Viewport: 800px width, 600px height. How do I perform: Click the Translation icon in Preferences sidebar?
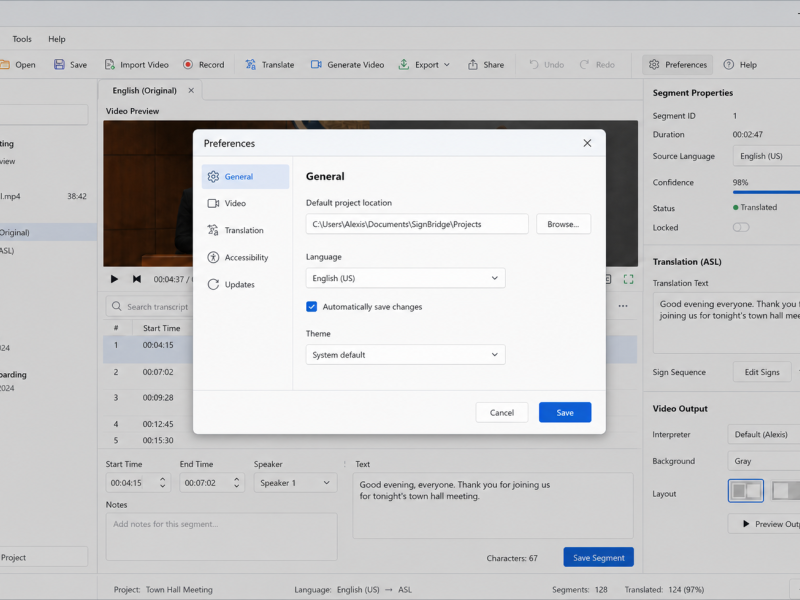[x=213, y=230]
